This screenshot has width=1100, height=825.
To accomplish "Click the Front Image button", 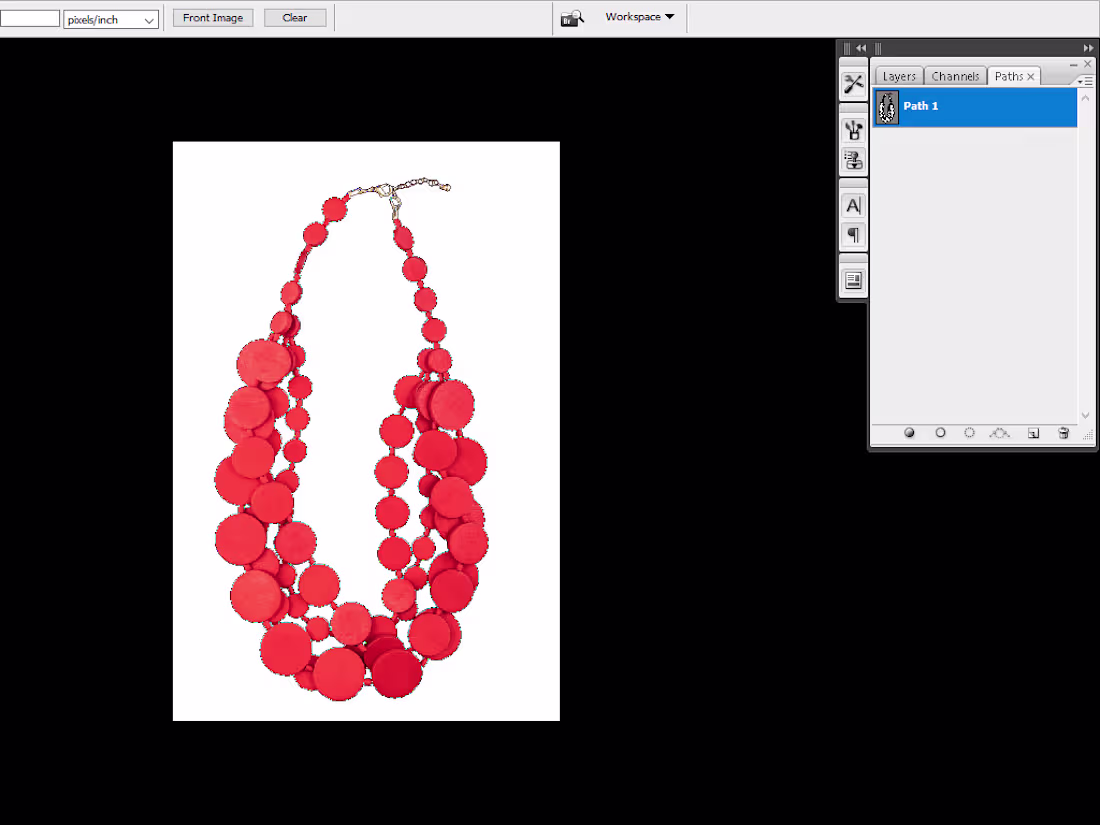I will 212,17.
